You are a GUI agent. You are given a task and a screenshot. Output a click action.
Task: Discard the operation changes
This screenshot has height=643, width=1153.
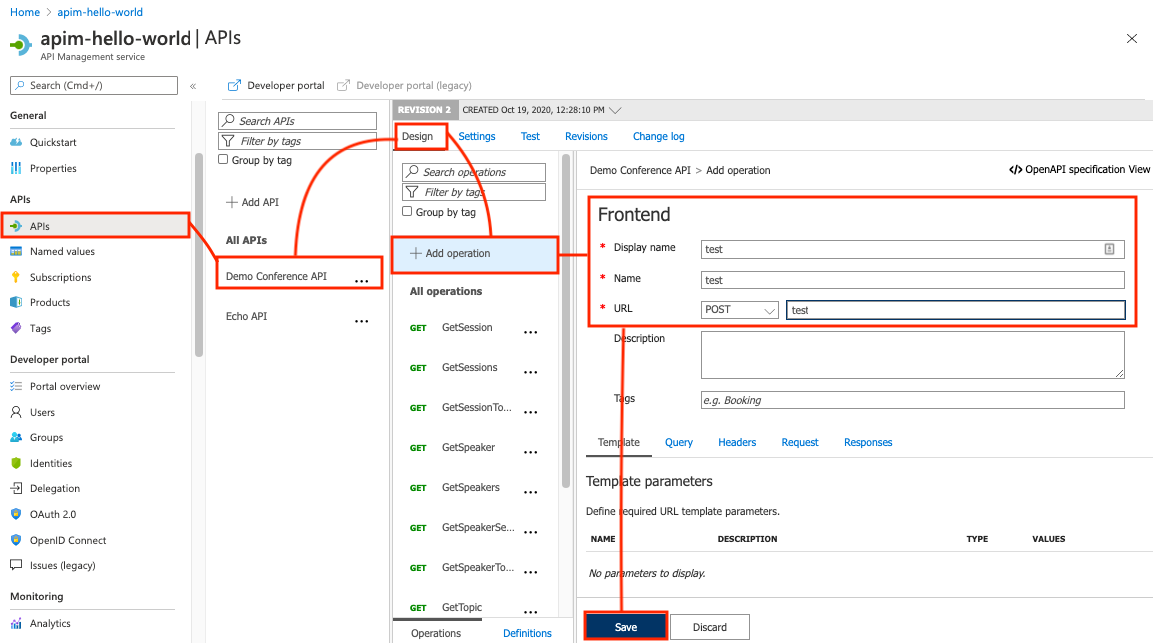click(x=710, y=627)
